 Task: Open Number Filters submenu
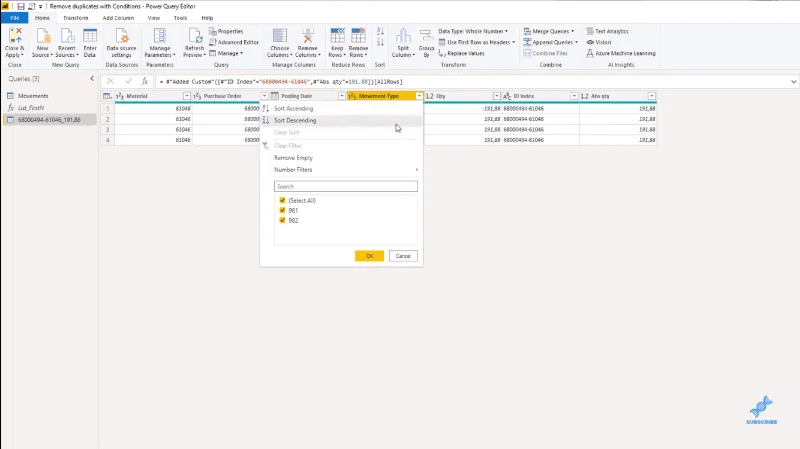(341, 169)
